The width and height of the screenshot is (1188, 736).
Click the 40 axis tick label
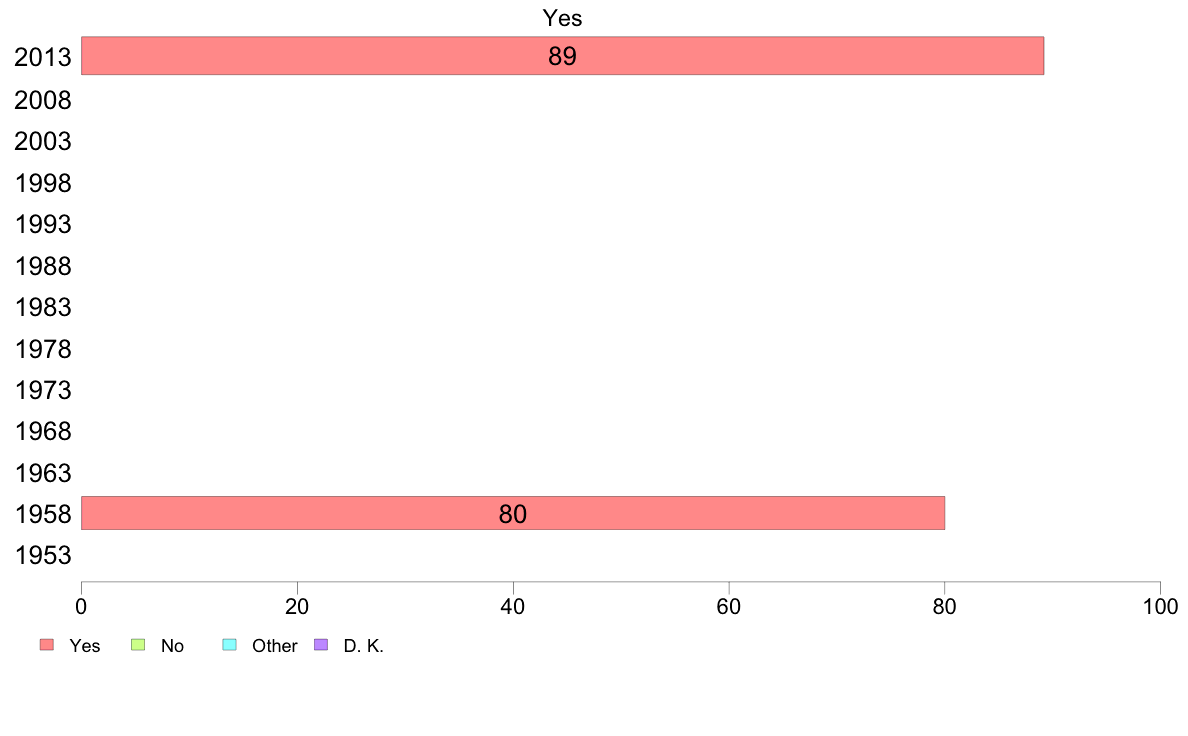click(513, 606)
